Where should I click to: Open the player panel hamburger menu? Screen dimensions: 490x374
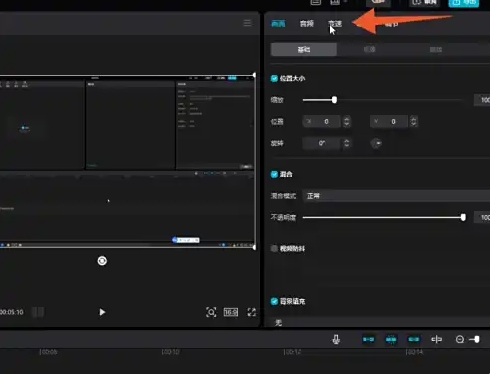tap(247, 23)
